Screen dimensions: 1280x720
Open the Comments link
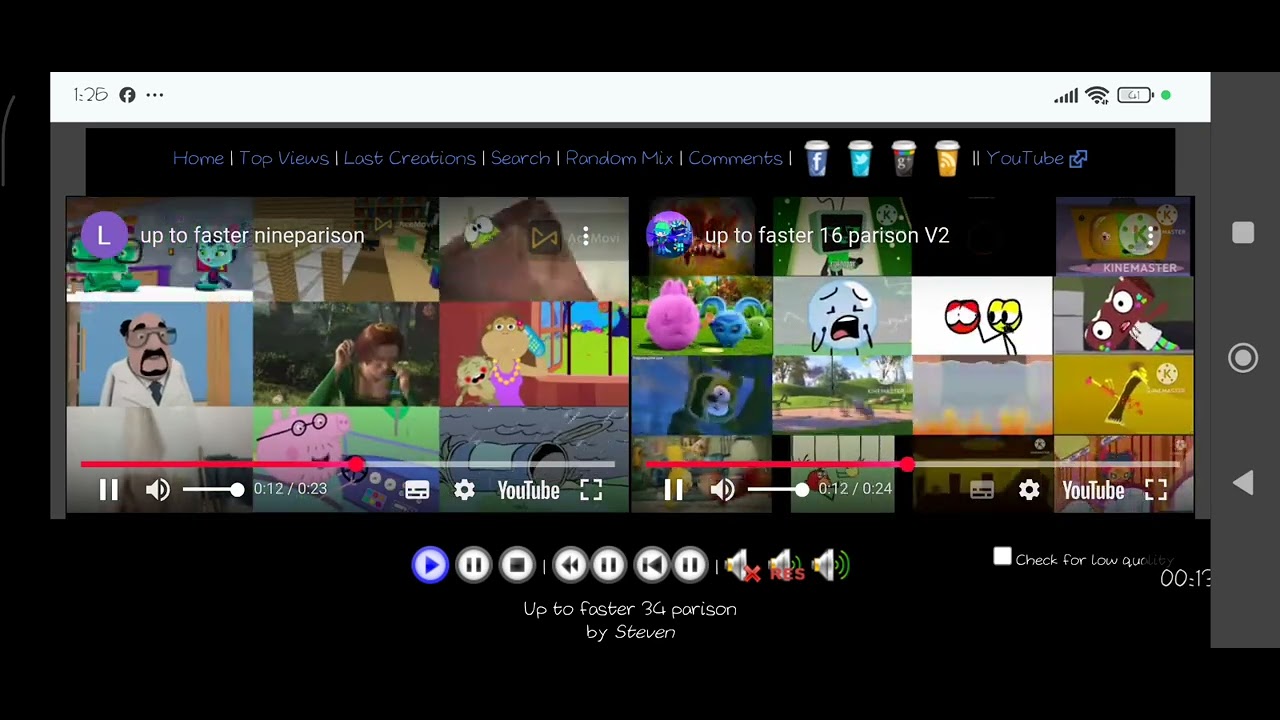pos(735,158)
